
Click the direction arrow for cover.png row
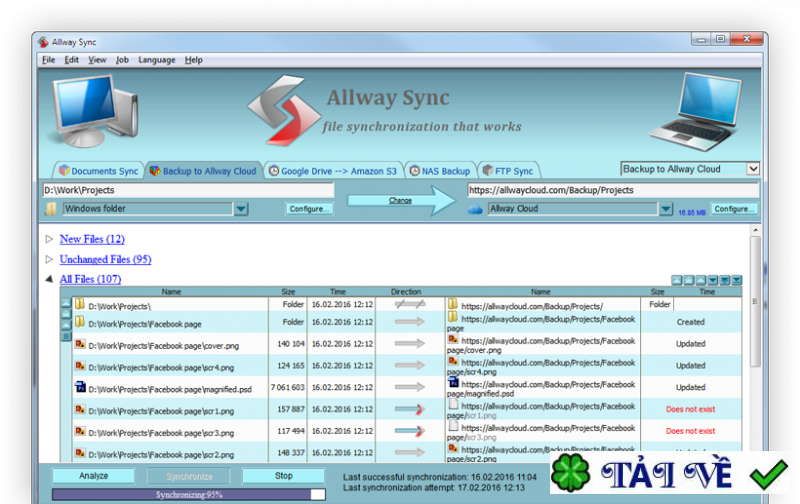[x=409, y=343]
